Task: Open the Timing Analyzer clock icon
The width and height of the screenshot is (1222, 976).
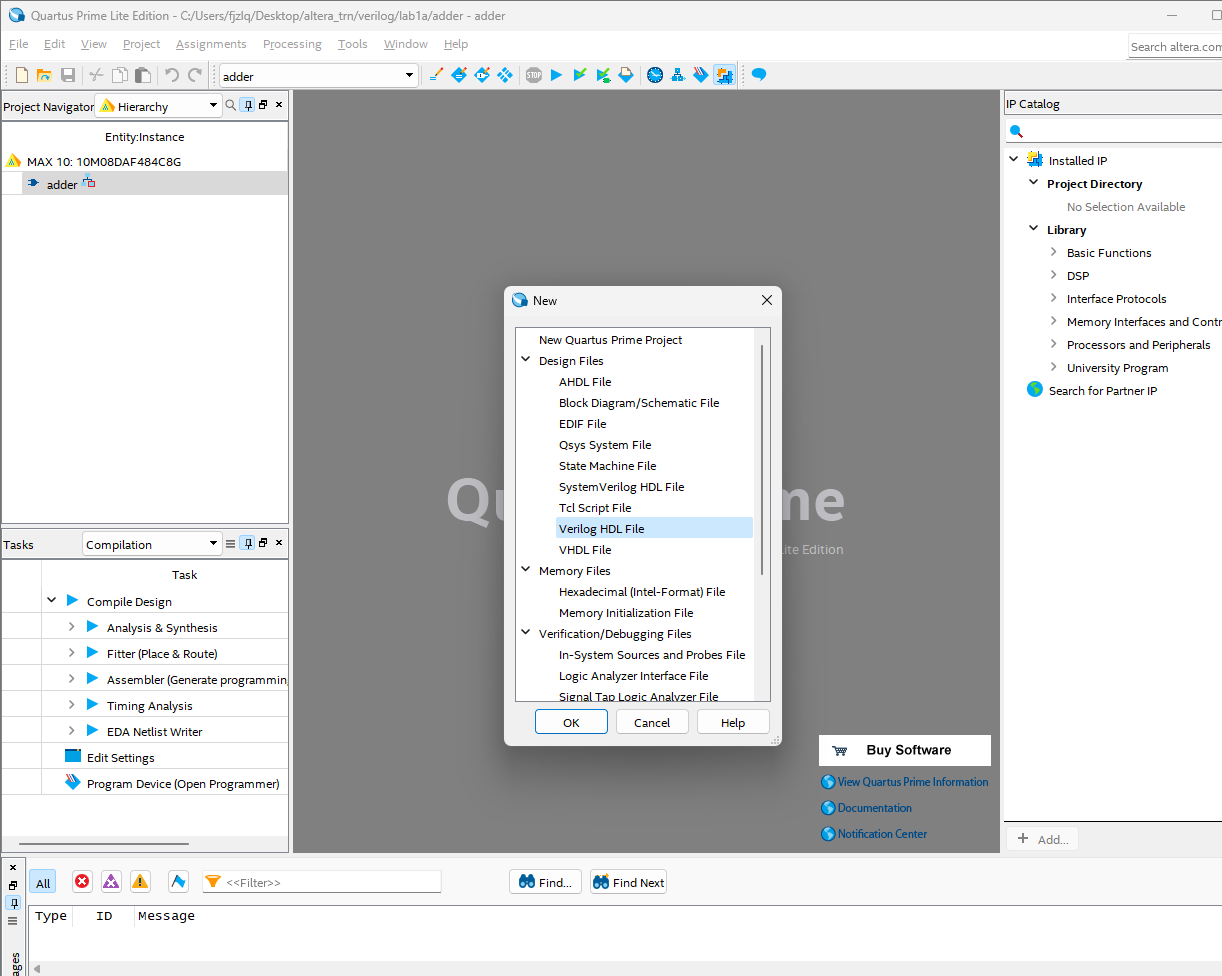Action: [655, 75]
